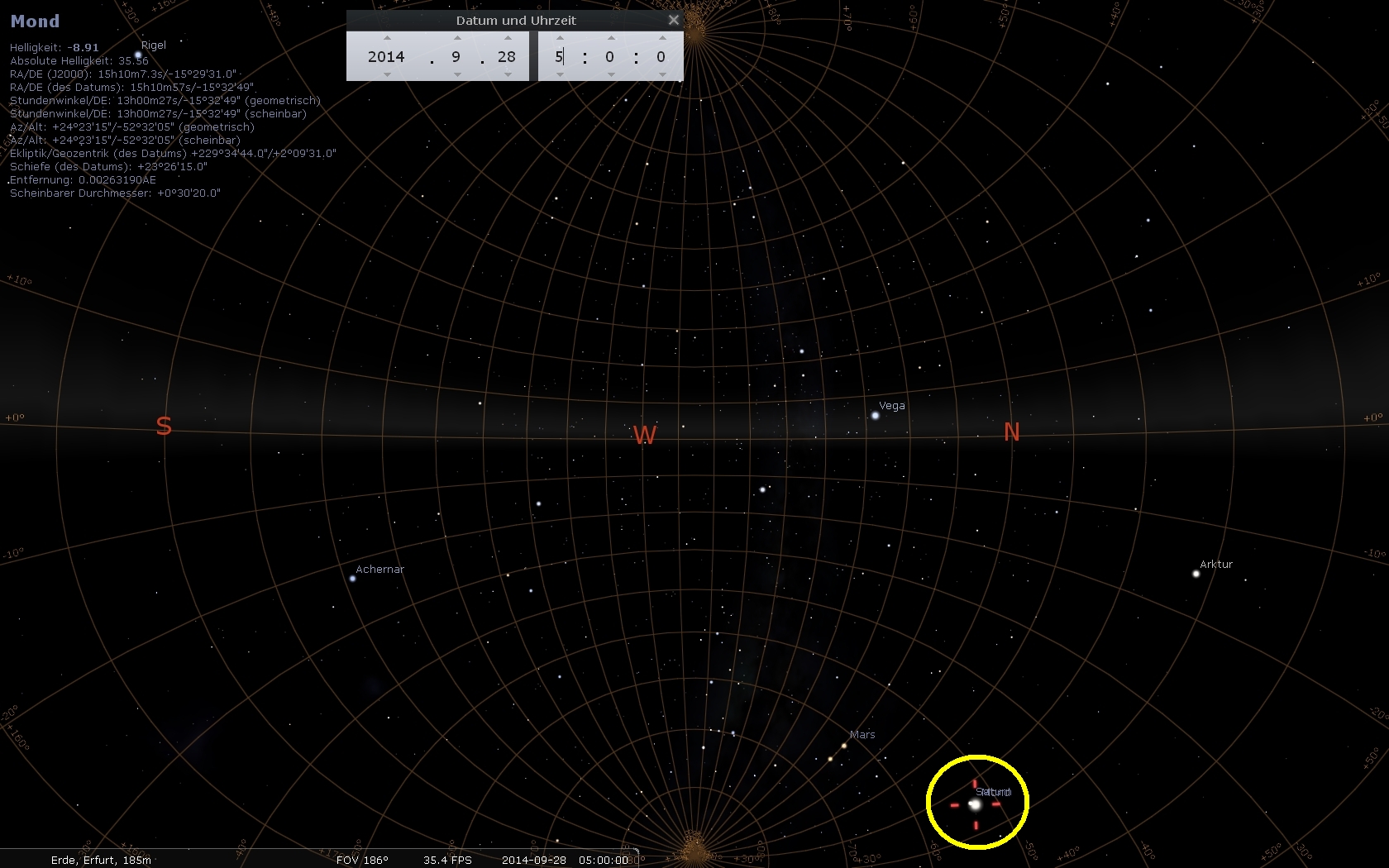This screenshot has height=868, width=1389.
Task: Increase minutes with the up arrow
Action: pos(611,38)
